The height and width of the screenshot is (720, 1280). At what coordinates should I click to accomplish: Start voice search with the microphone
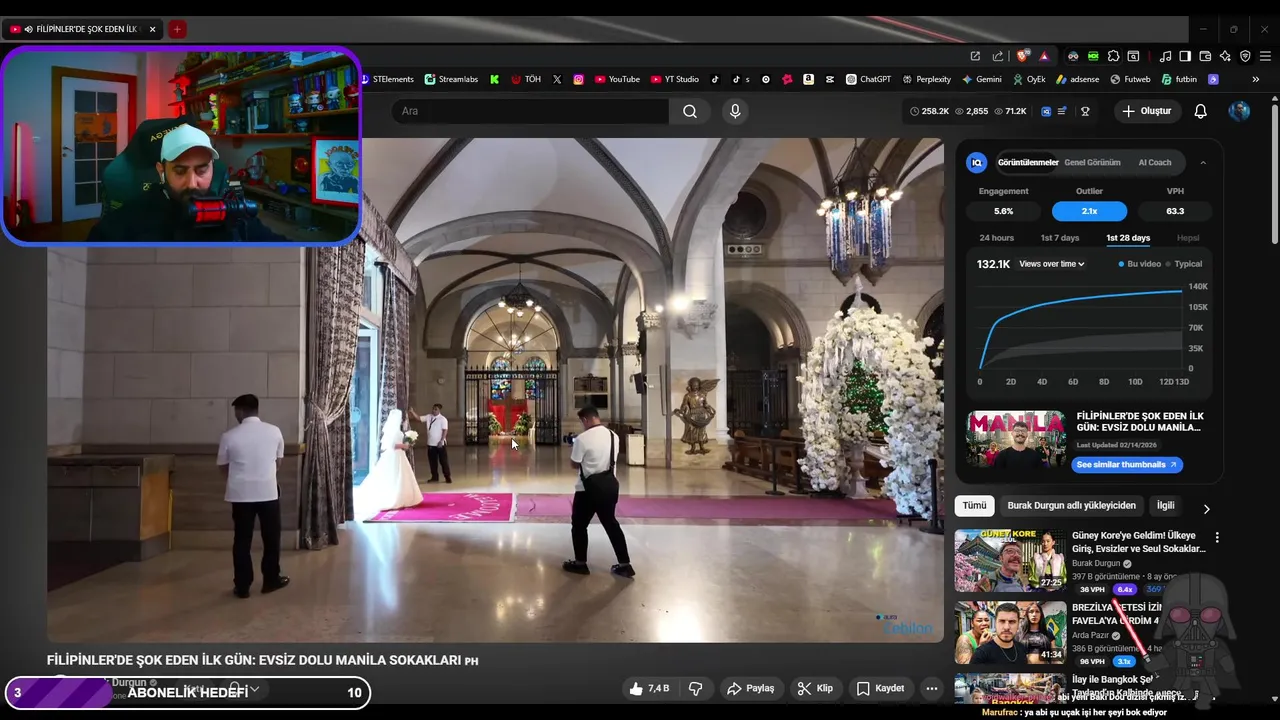[x=735, y=111]
